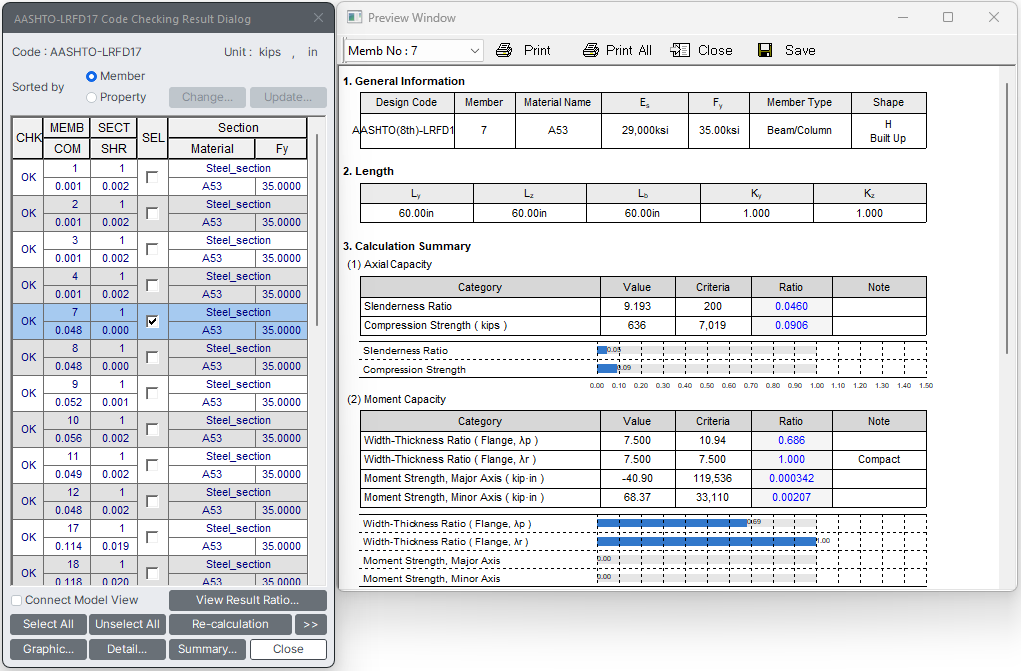The image size is (1021, 671).
Task: Click the Unselect All button
Action: click(x=128, y=624)
